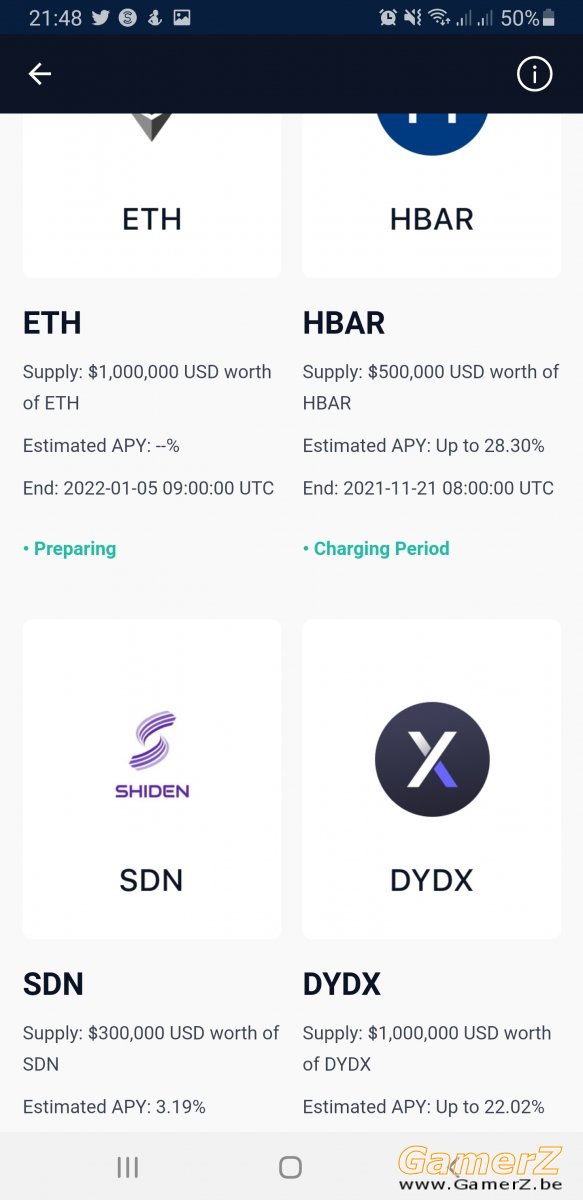
Task: Select the HBAR heading text
Action: coord(344,323)
